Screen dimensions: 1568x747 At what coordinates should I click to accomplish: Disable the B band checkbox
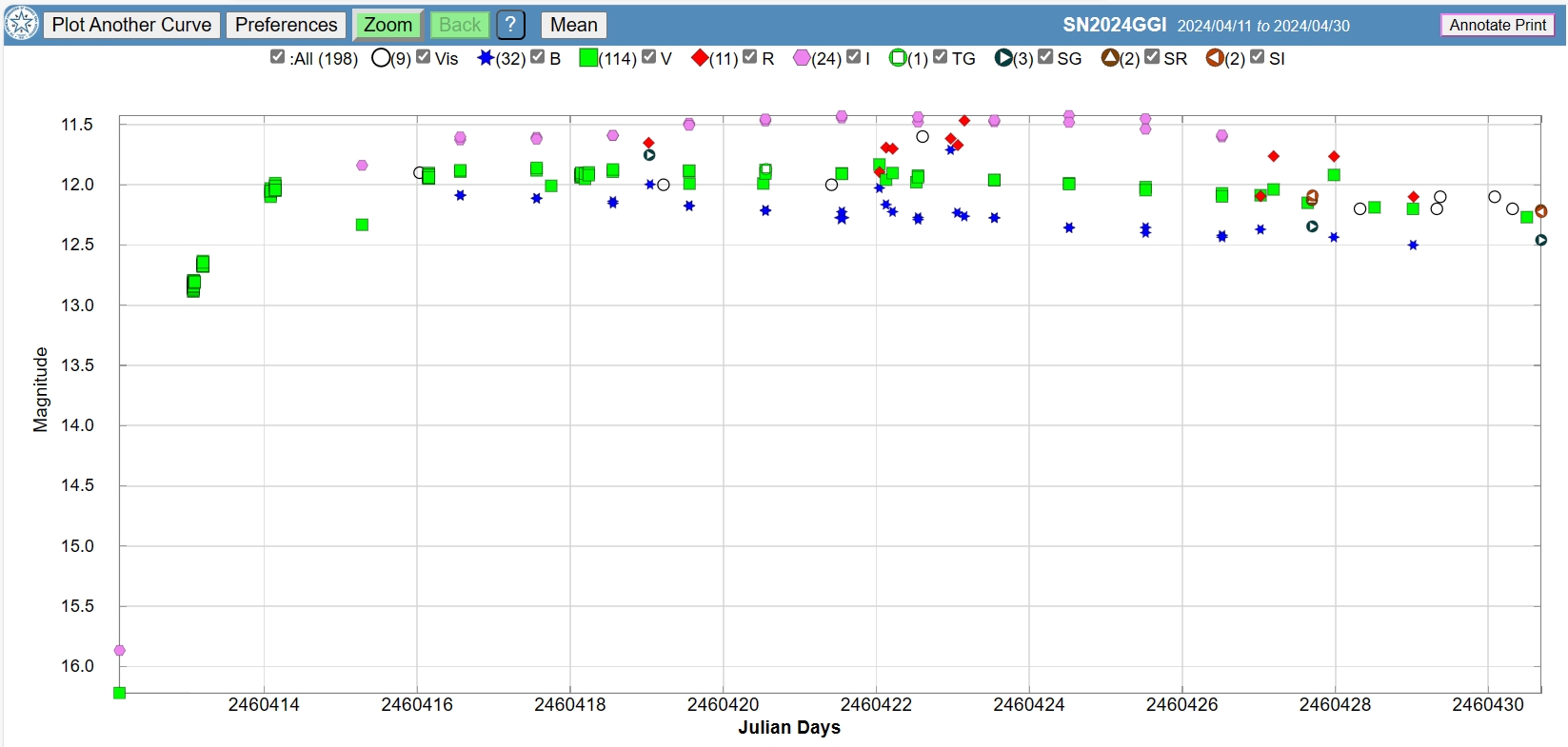tap(538, 57)
